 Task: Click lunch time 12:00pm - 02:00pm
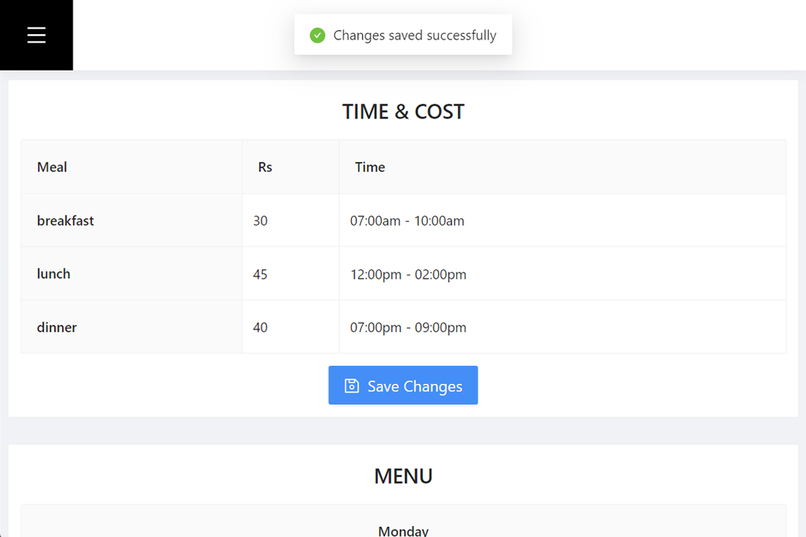tap(408, 274)
